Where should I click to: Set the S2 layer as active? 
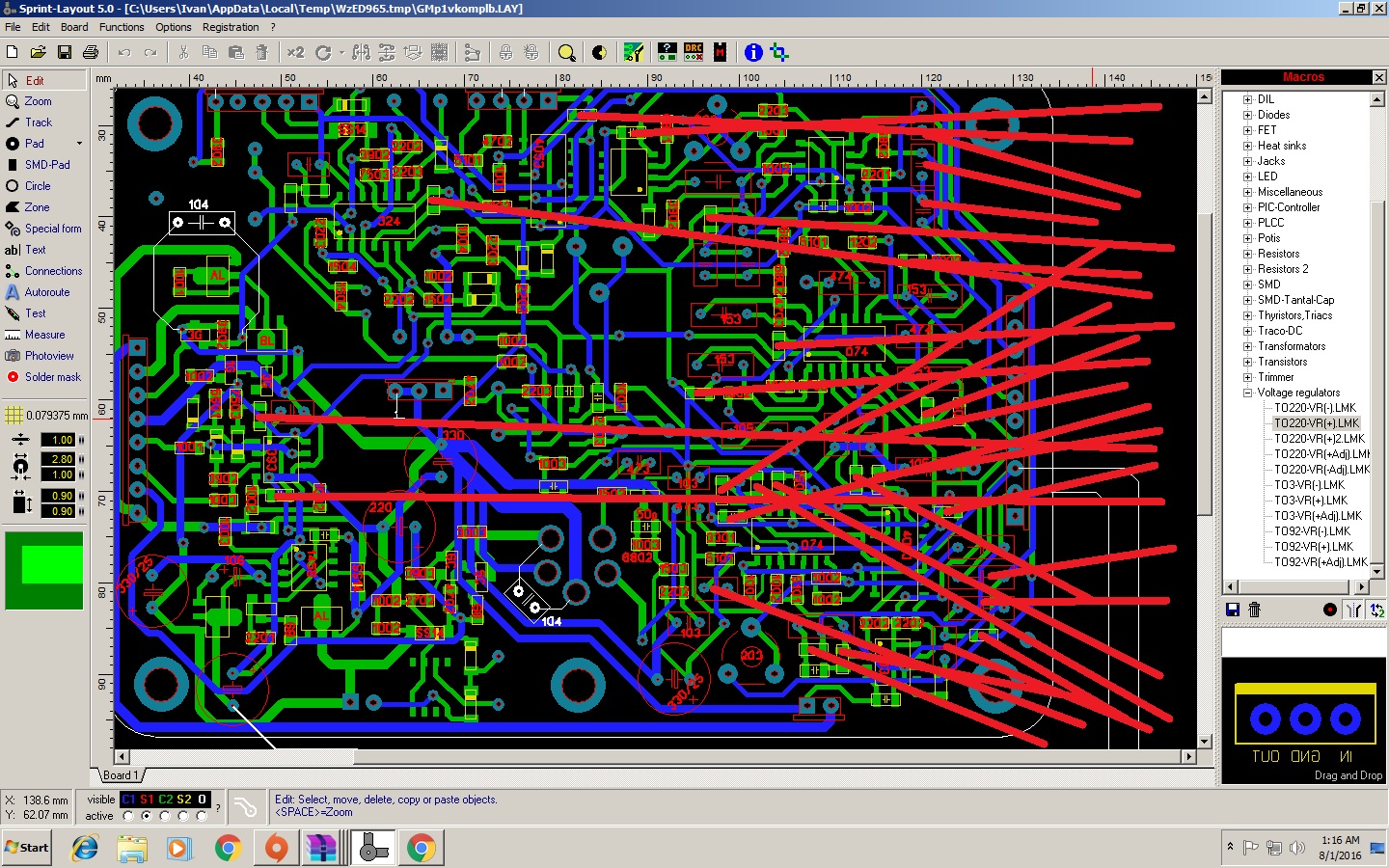click(x=183, y=816)
